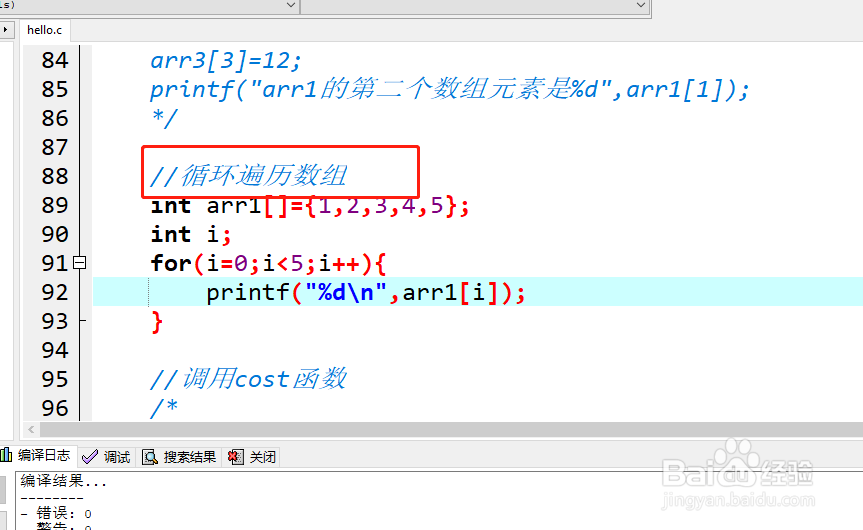Click the declaration int arr1[]={1,2,3,4,5};

[310, 206]
